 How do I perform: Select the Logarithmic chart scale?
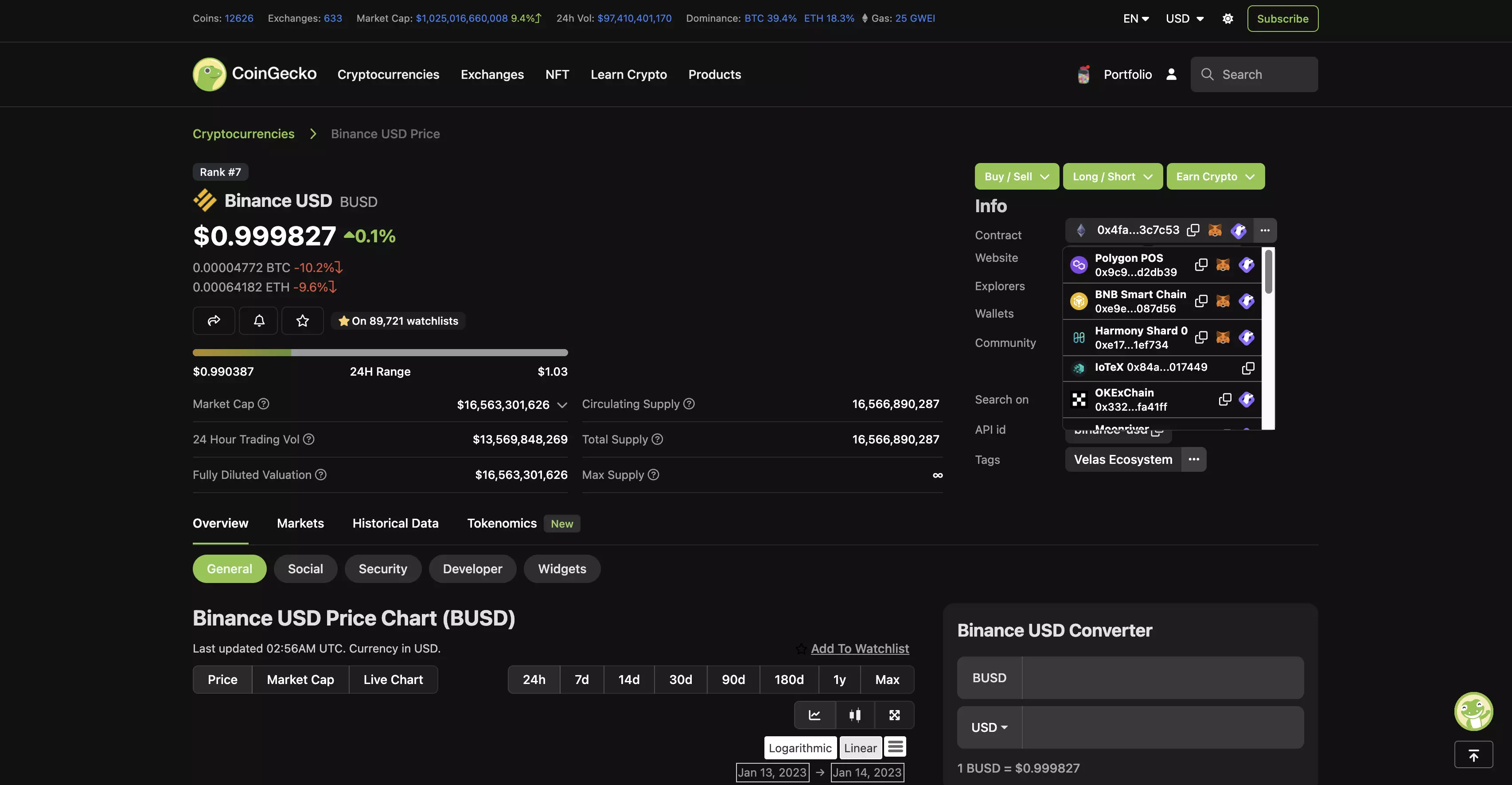[x=800, y=747]
